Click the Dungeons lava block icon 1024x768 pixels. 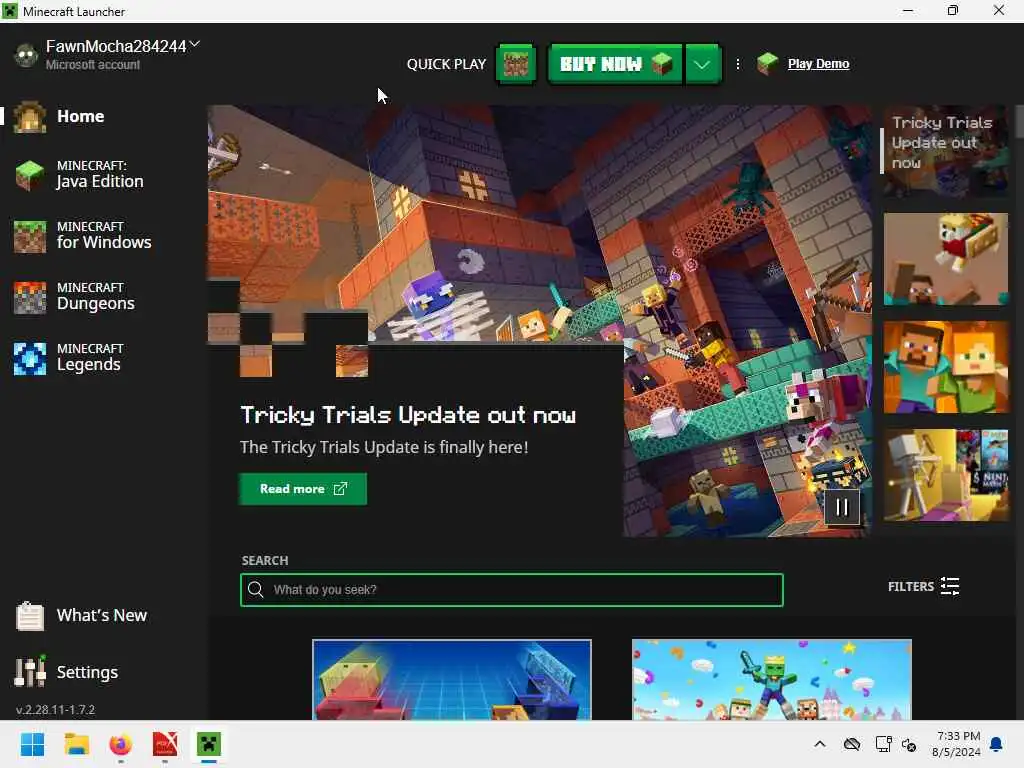[x=30, y=297]
